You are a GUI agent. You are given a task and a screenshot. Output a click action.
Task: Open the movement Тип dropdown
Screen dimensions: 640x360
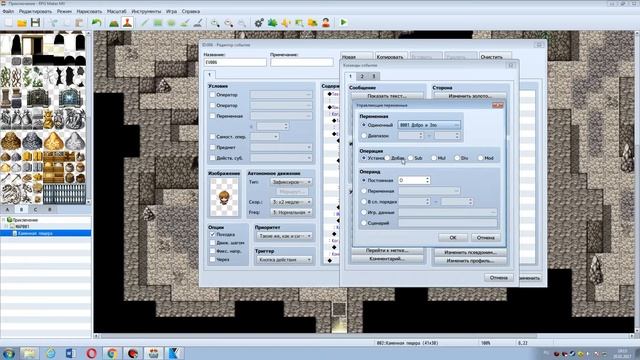click(291, 182)
